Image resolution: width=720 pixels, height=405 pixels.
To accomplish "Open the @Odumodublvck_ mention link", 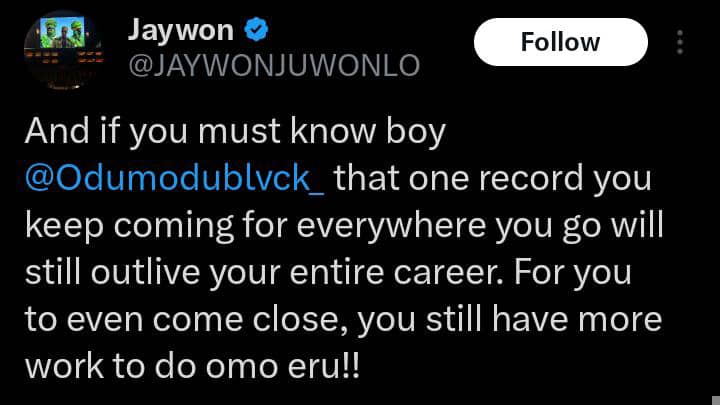I will coord(174,178).
